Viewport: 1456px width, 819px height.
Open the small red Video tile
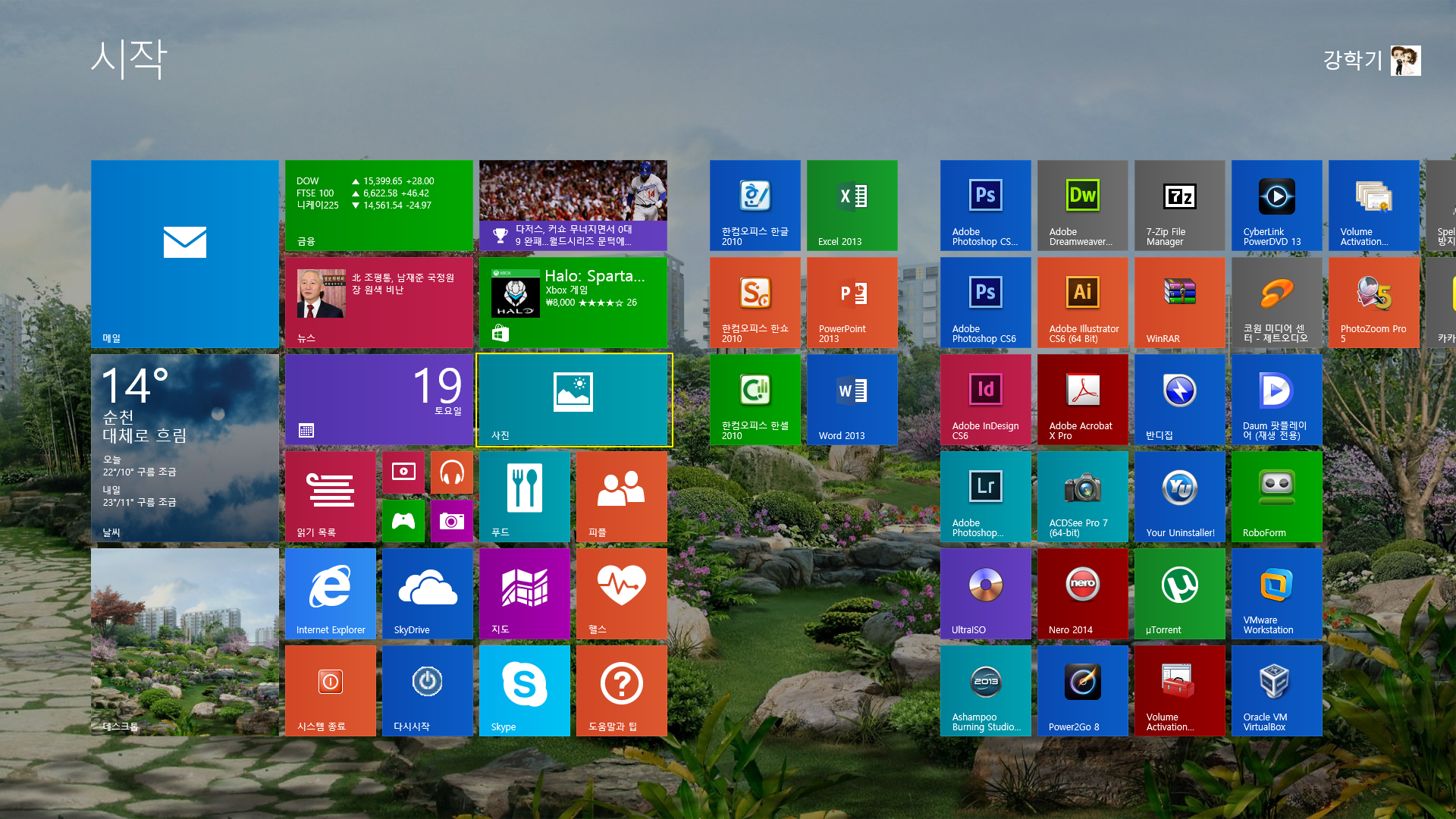[x=403, y=472]
